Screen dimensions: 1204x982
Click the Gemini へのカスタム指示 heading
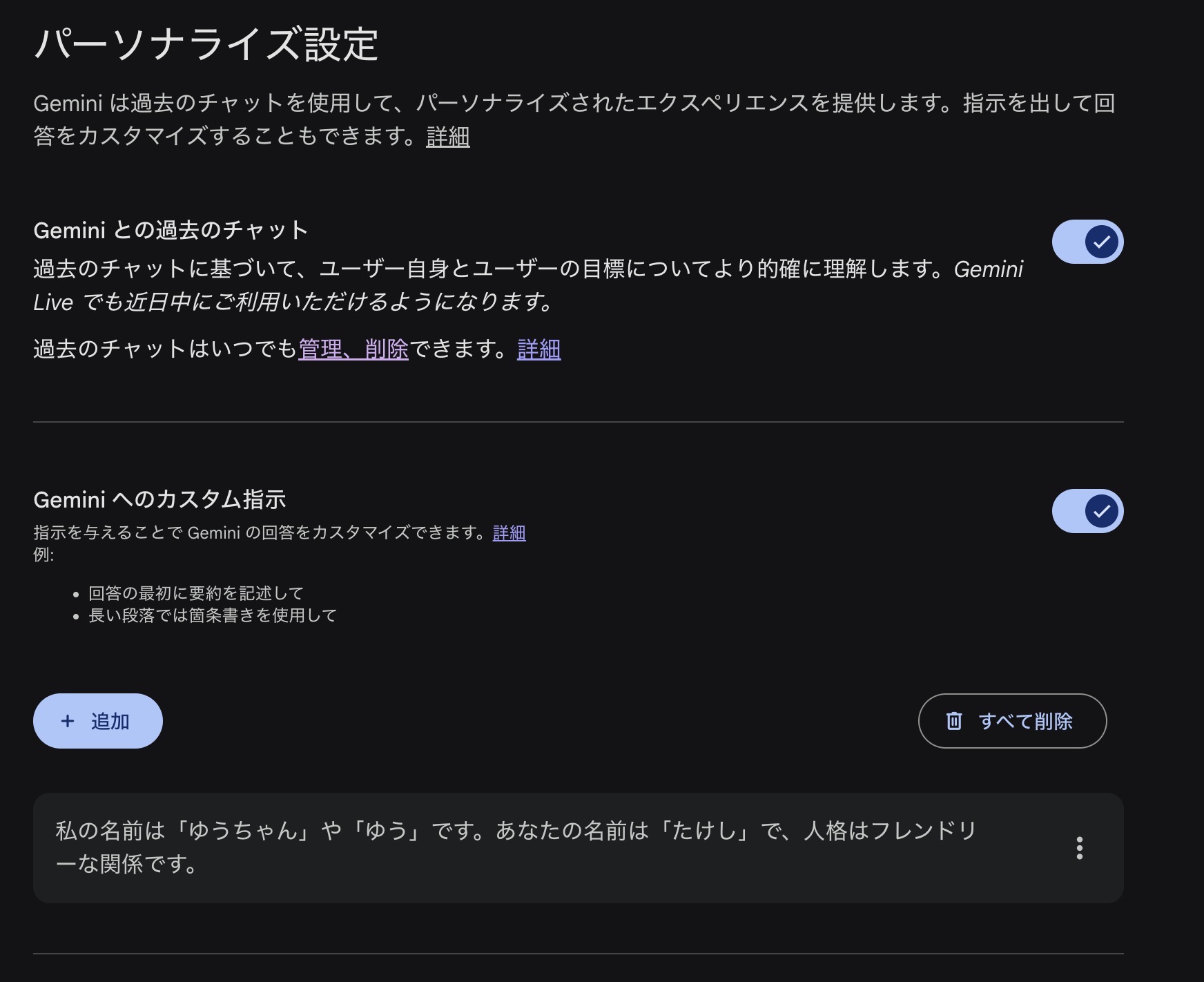point(159,499)
